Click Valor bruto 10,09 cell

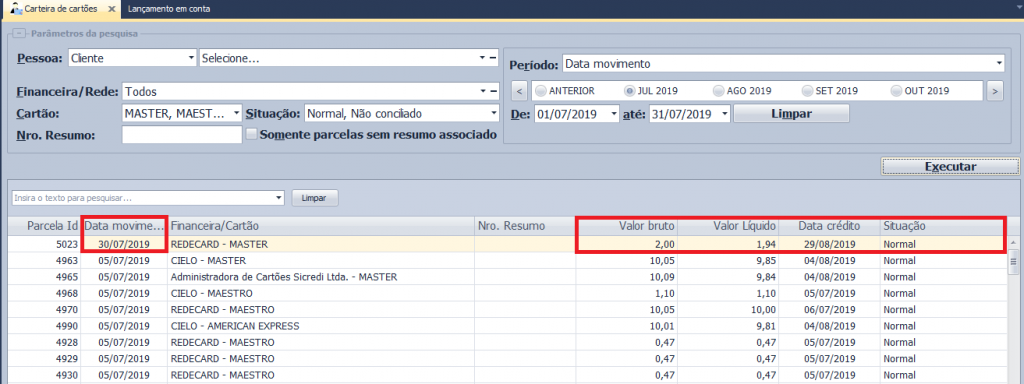coord(626,277)
